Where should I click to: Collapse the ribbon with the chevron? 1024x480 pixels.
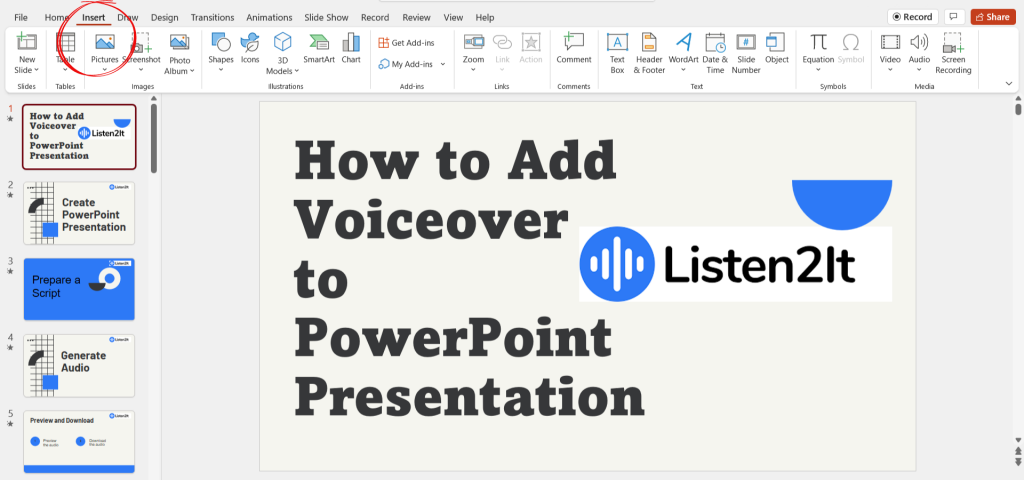click(1008, 84)
